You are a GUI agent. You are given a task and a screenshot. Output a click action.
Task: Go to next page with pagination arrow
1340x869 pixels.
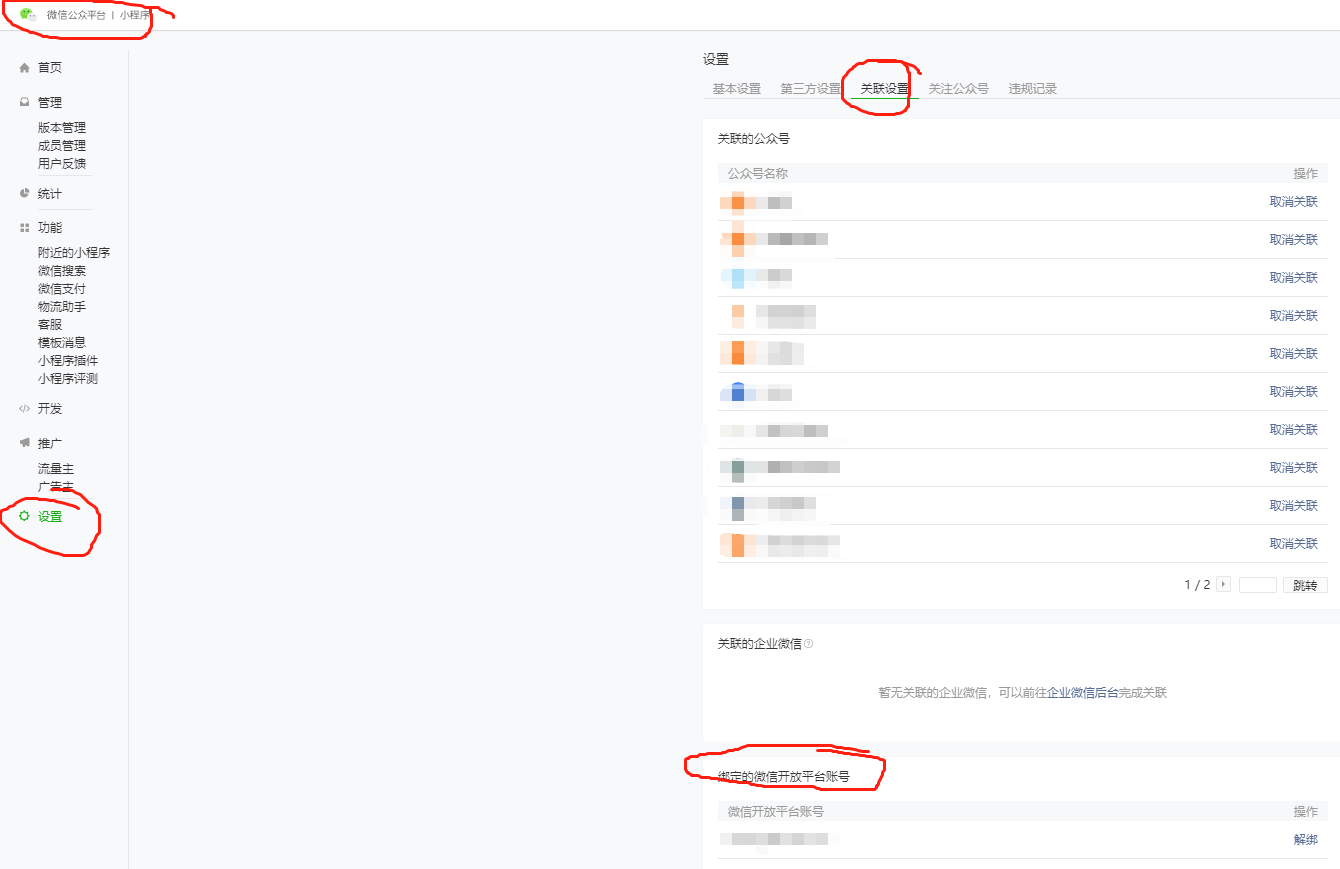click(x=1223, y=585)
